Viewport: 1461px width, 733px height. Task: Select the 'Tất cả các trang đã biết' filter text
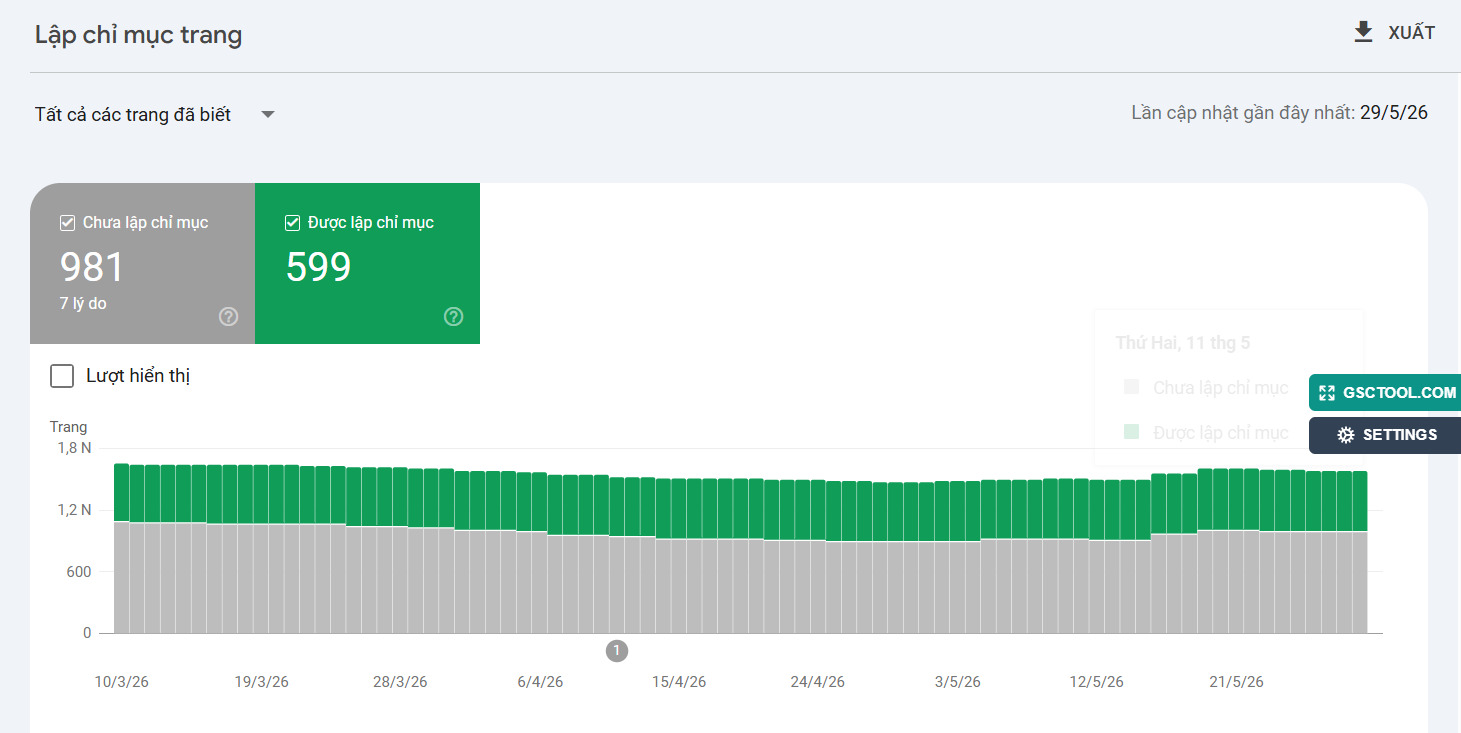(133, 115)
